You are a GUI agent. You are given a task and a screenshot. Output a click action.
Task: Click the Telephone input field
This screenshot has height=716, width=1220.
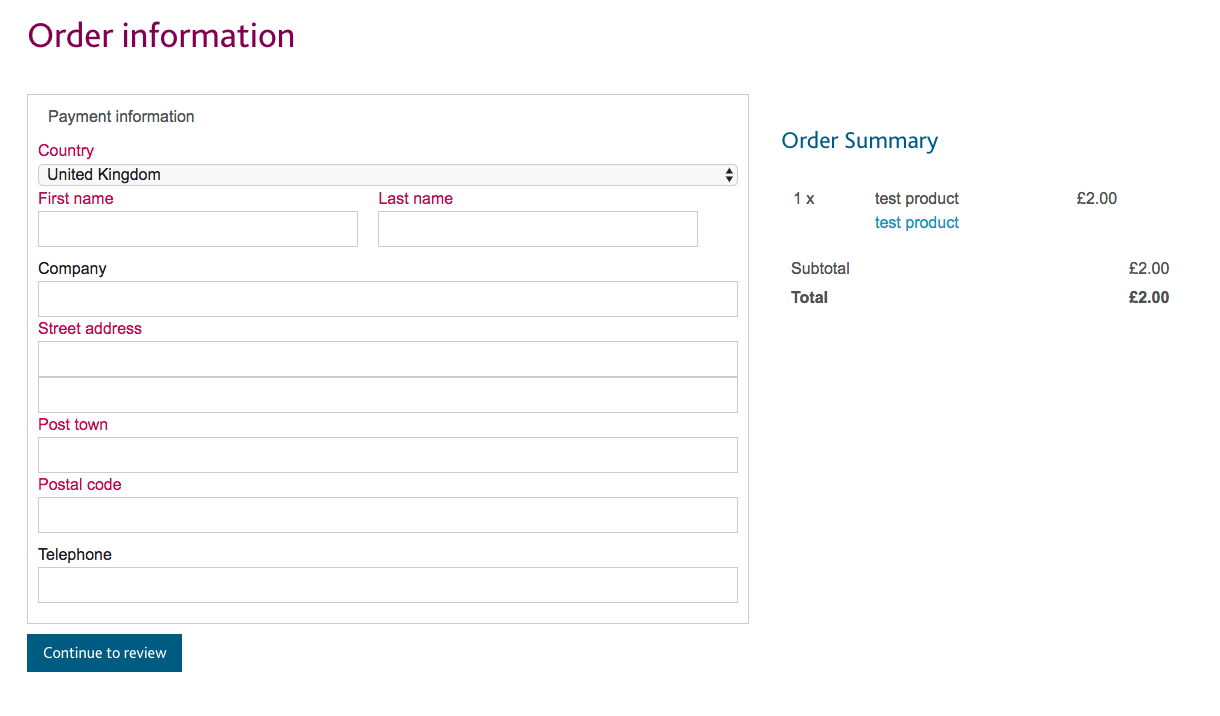tap(387, 585)
